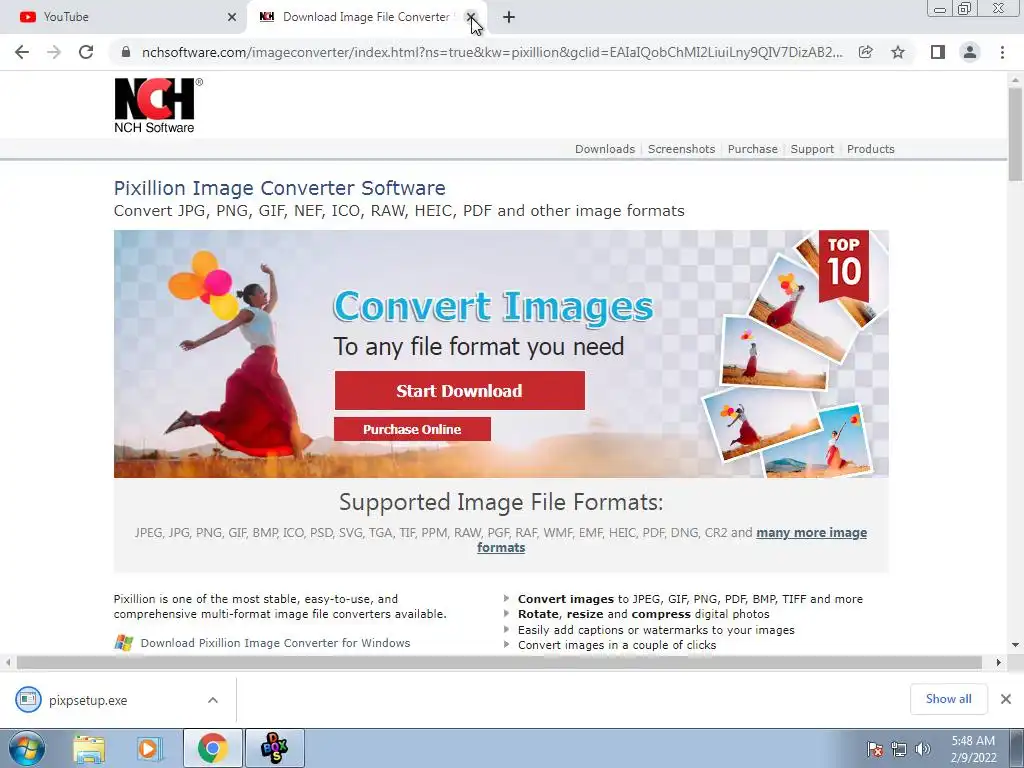Close the Download Image File Converter tab
The height and width of the screenshot is (768, 1024).
(471, 17)
